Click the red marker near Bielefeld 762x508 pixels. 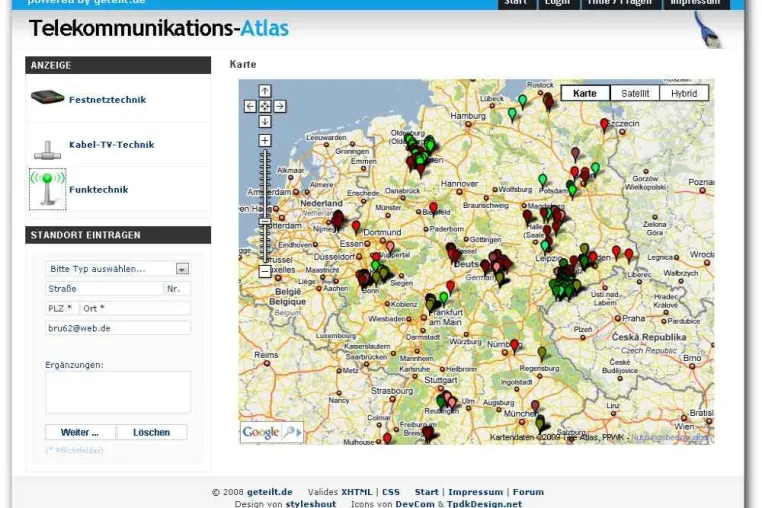[x=433, y=210]
